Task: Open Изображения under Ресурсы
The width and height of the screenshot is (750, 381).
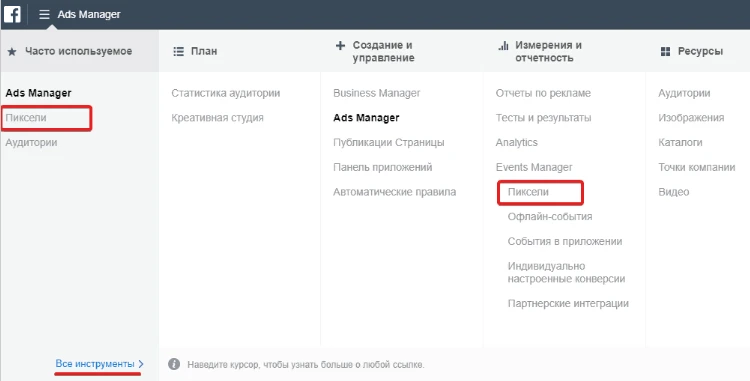Action: (691, 118)
